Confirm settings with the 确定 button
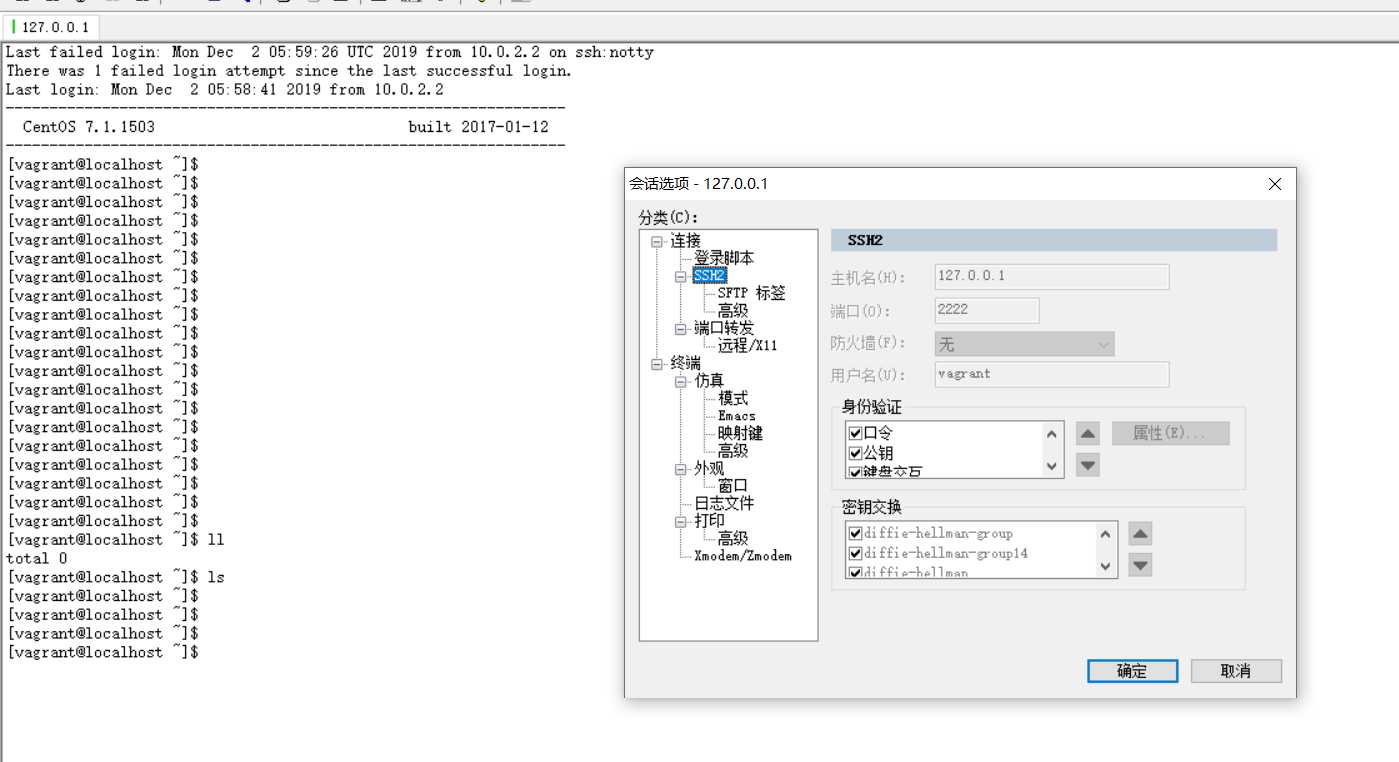Screen dimensions: 1399x762 [1132, 671]
